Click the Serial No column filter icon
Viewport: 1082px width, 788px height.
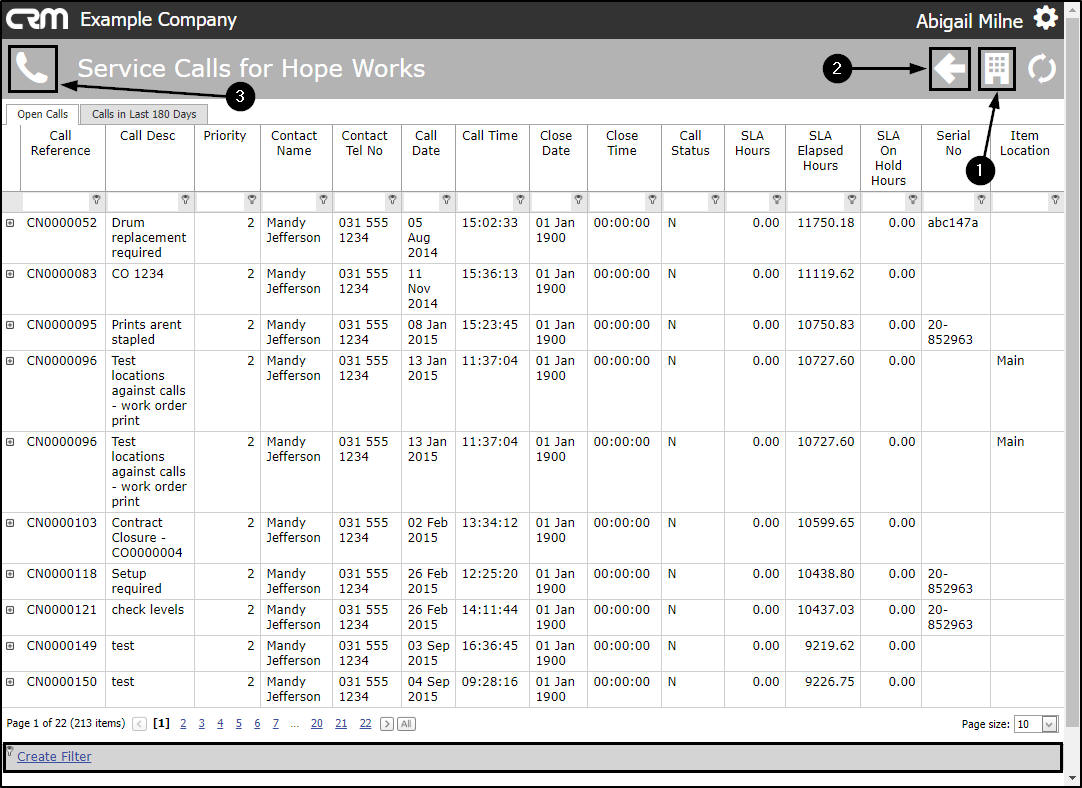coord(981,199)
